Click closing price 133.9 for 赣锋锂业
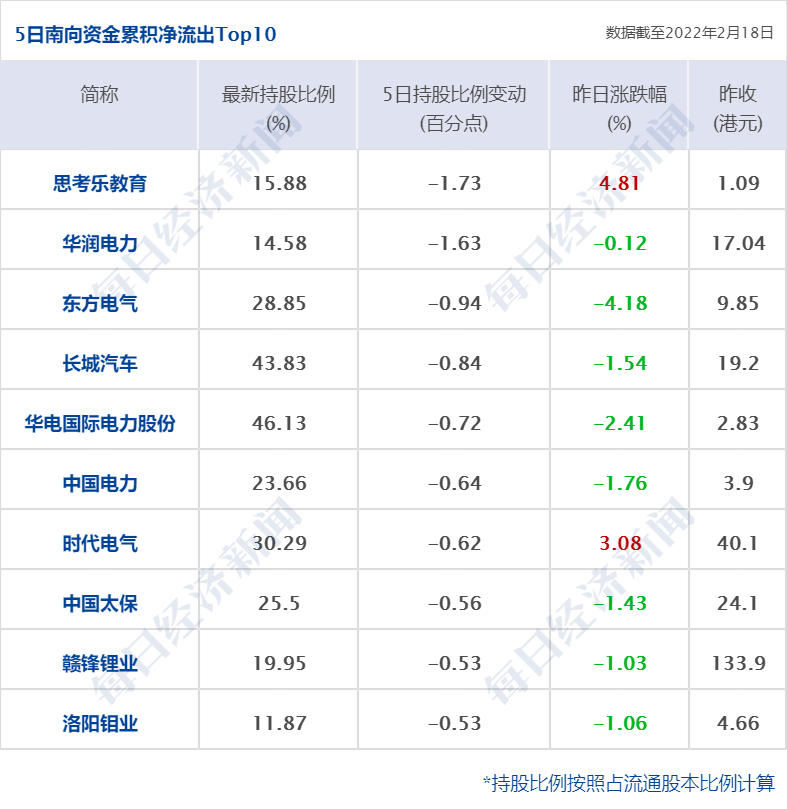The image size is (787, 809). [x=738, y=664]
